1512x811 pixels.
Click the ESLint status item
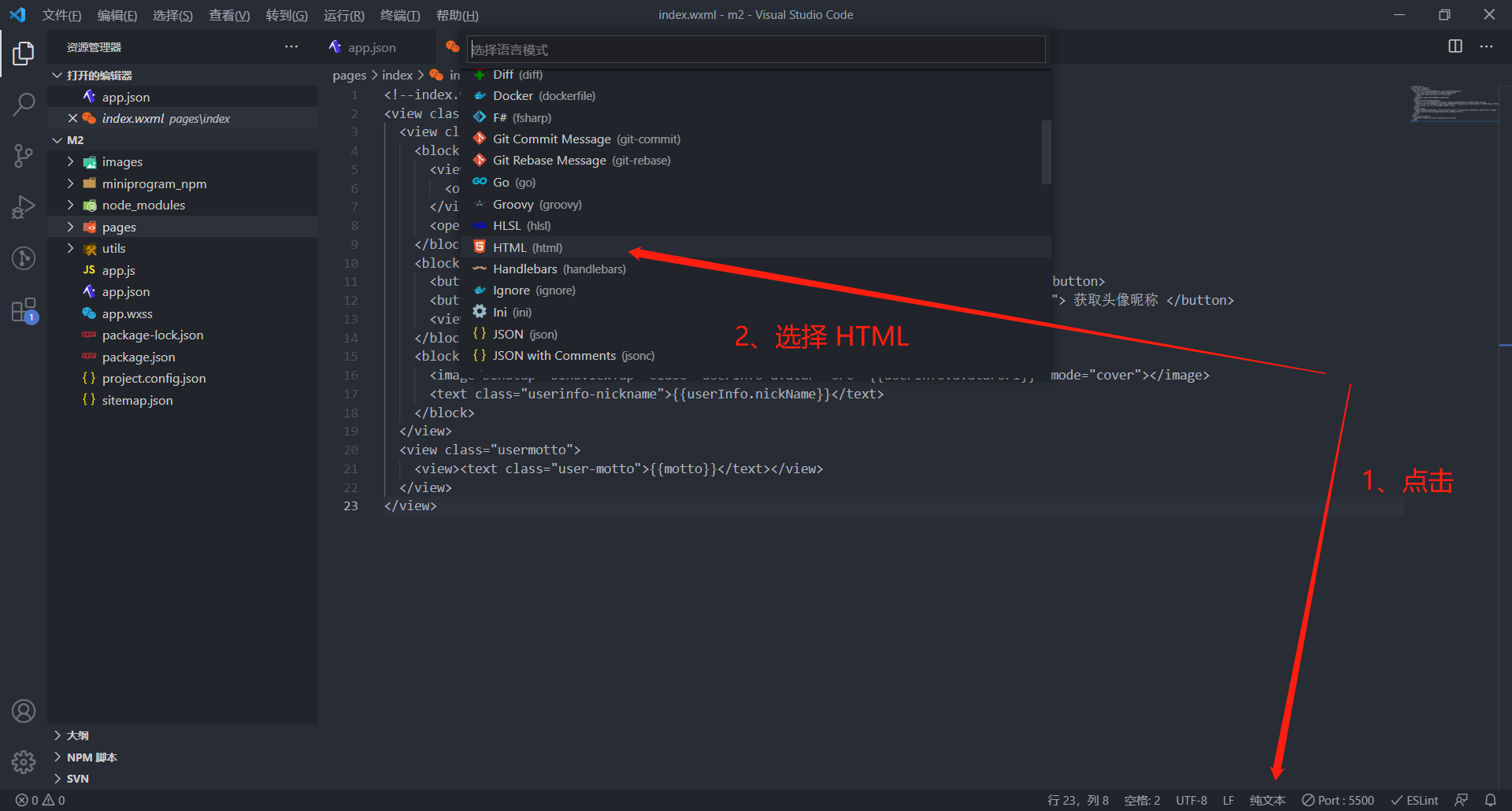click(1414, 800)
